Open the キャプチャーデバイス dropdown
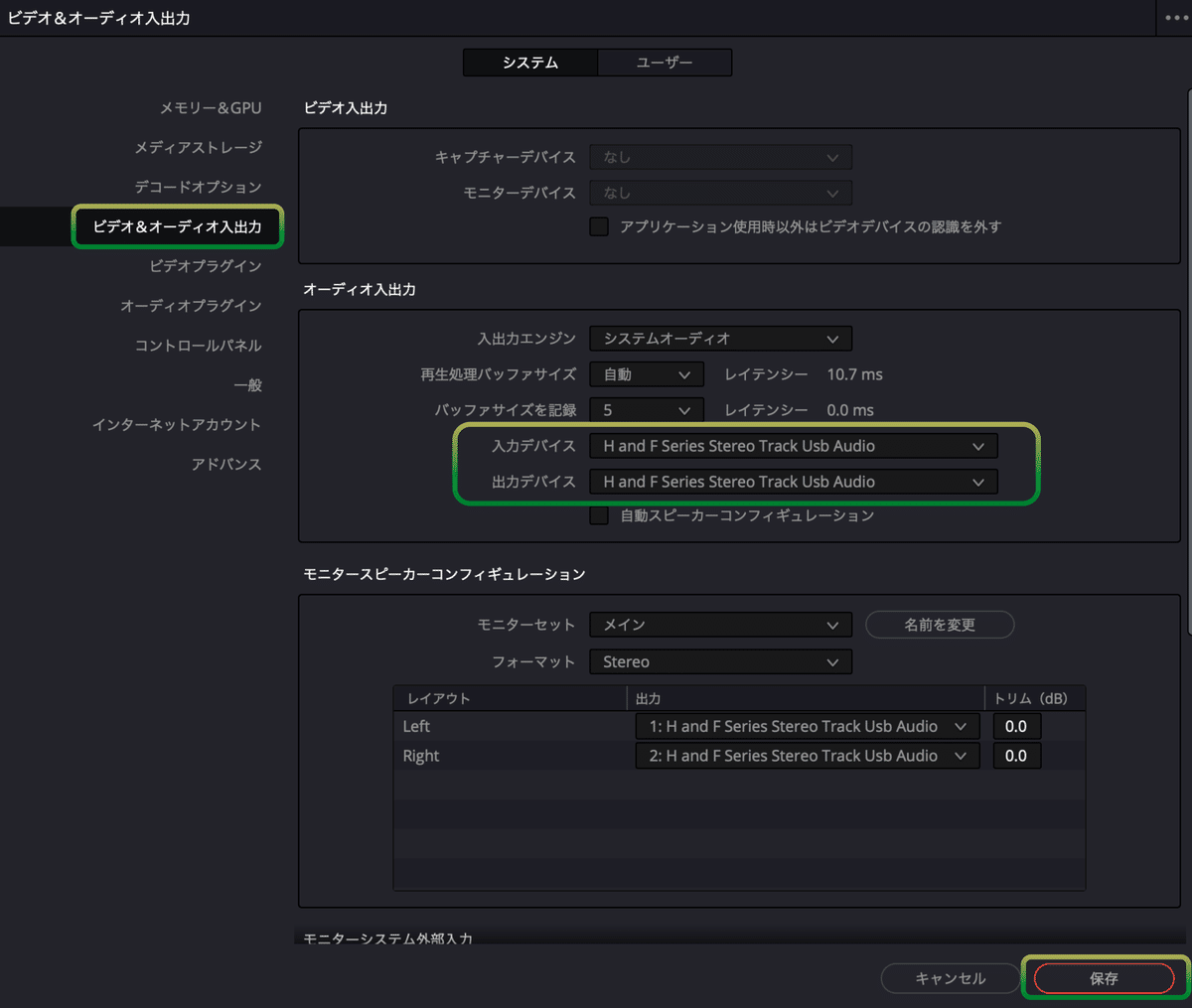The width and height of the screenshot is (1192, 1008). tap(720, 156)
